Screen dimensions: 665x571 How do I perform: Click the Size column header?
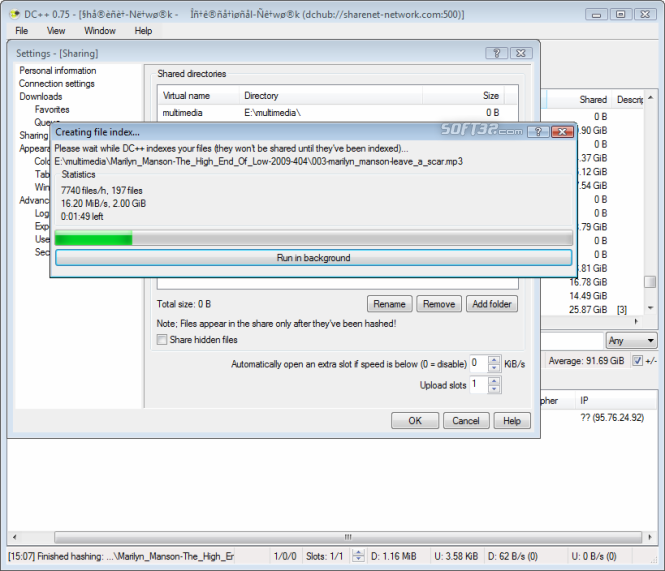click(464, 95)
